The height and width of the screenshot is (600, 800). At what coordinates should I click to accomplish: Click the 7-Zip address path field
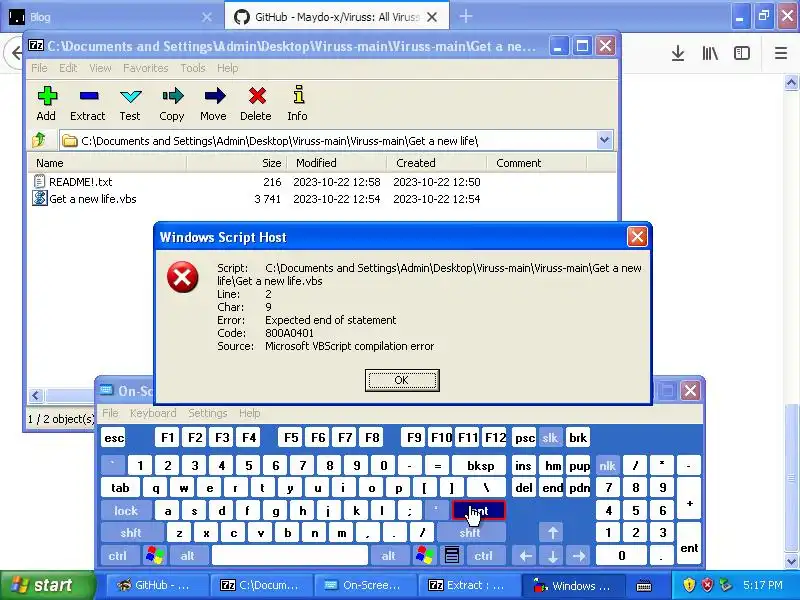tap(337, 140)
